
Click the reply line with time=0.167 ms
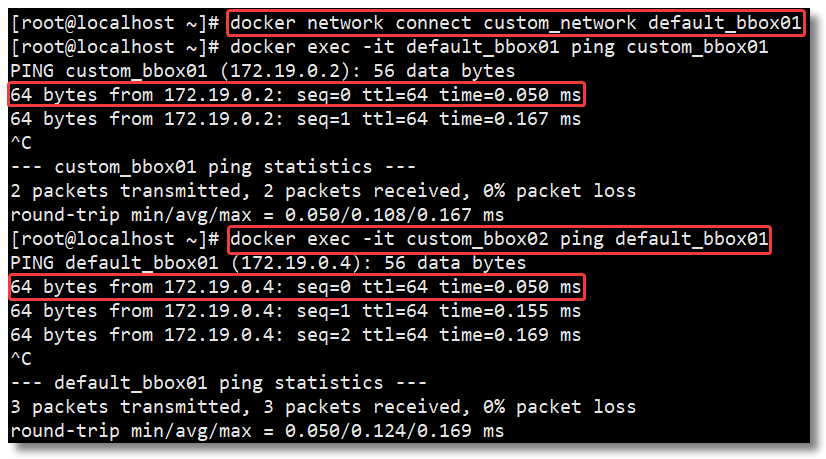296,119
